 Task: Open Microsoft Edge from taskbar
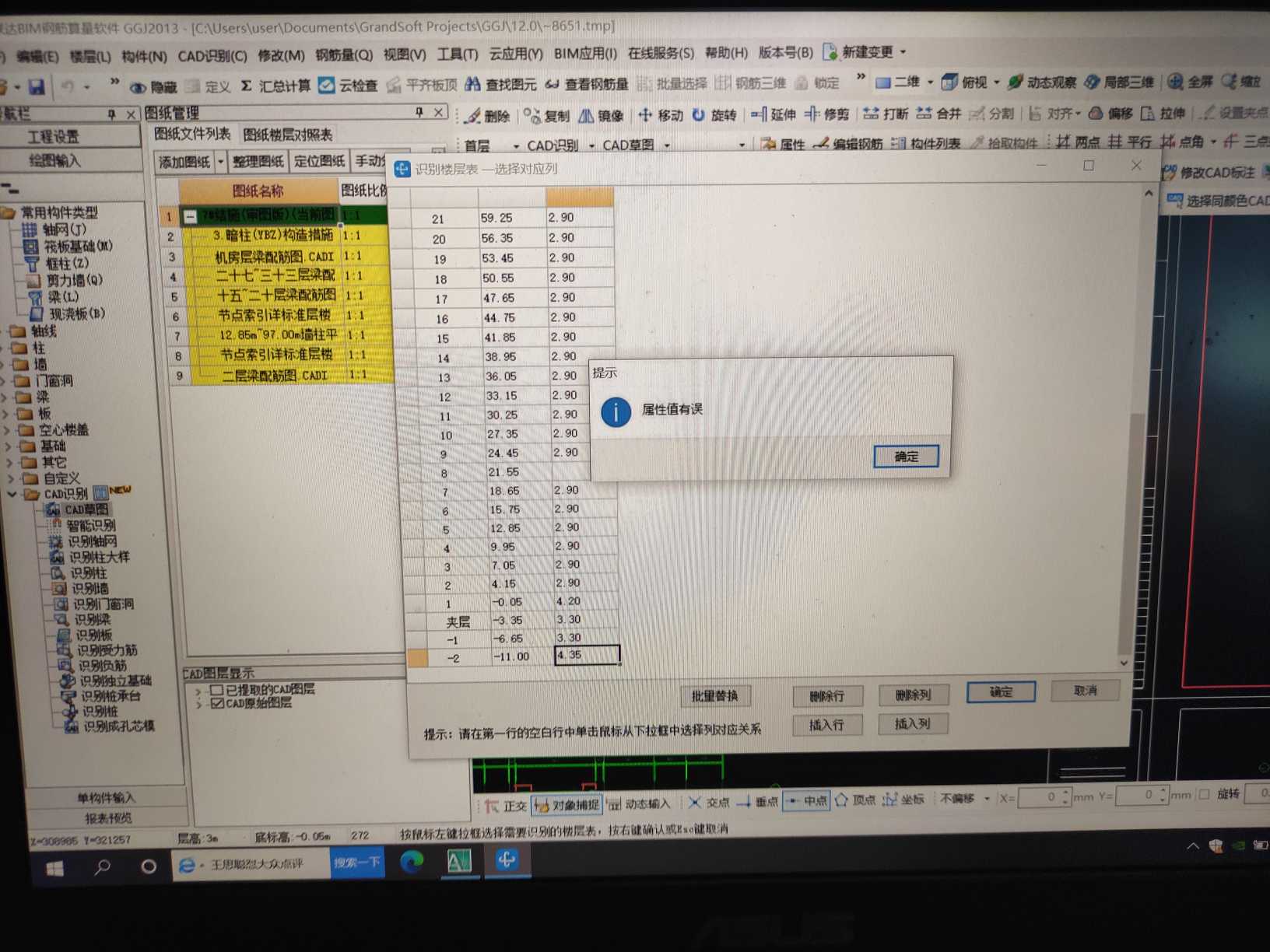point(411,861)
